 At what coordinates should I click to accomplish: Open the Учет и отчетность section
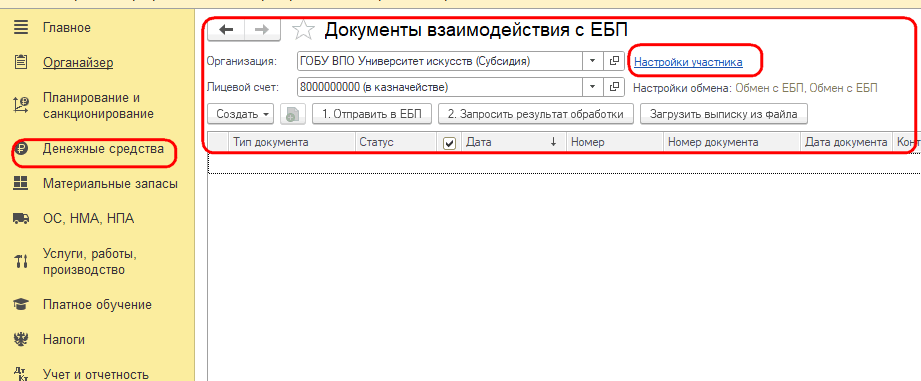pyautogui.click(x=95, y=375)
